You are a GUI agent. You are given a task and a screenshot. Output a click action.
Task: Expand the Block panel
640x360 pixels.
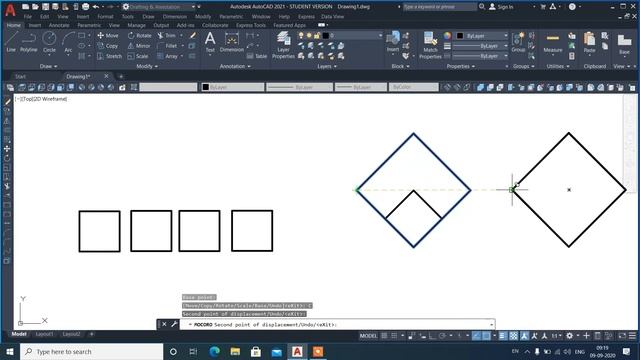pyautogui.click(x=400, y=66)
